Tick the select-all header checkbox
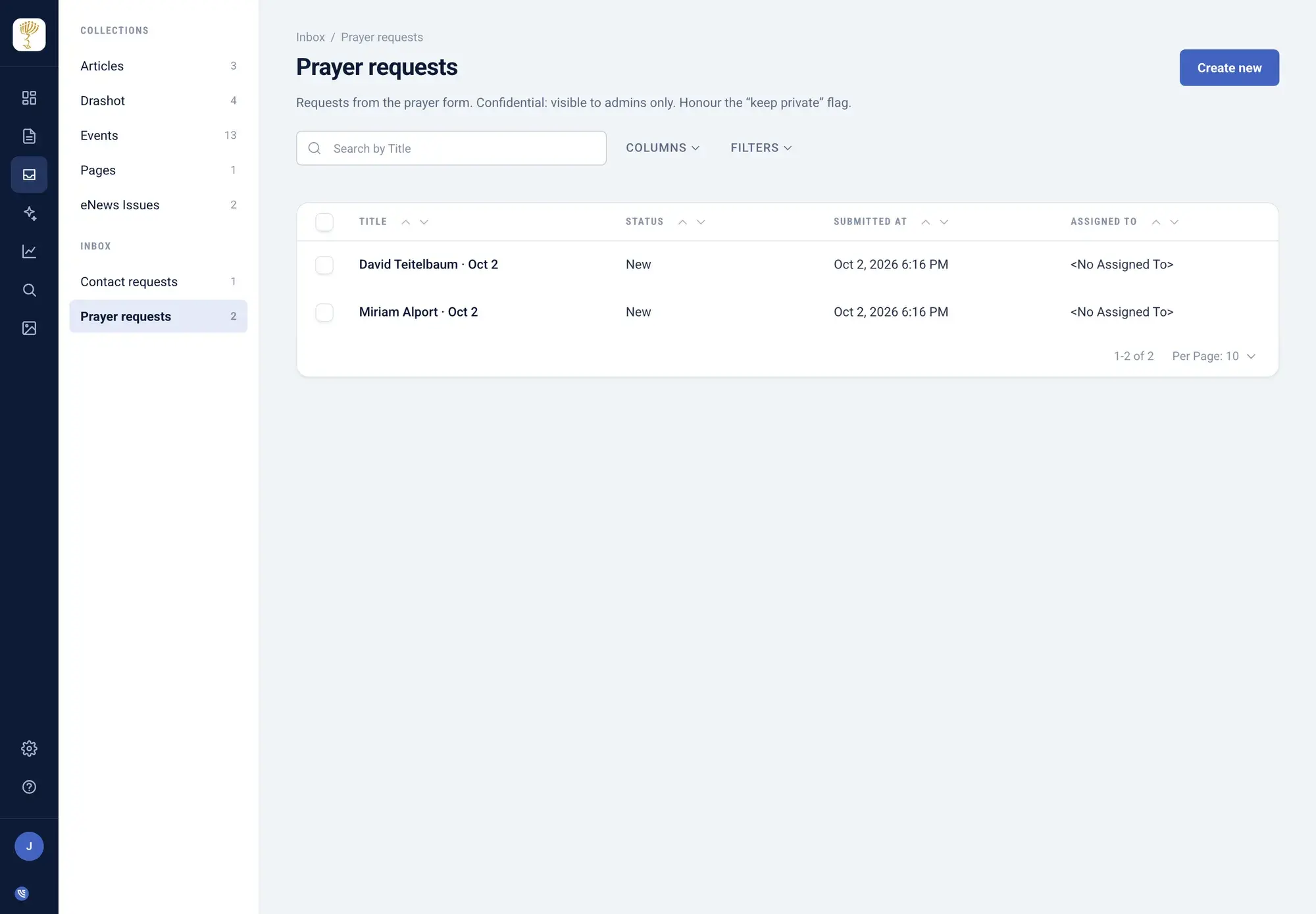Viewport: 1316px width, 914px height. [324, 222]
